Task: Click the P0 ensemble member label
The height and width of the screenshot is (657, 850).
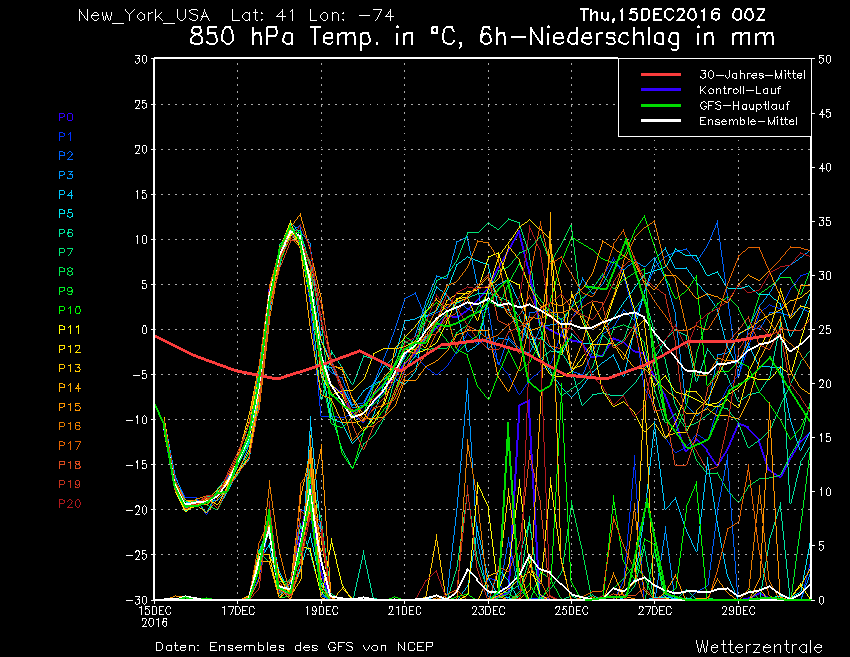Action: click(x=66, y=117)
